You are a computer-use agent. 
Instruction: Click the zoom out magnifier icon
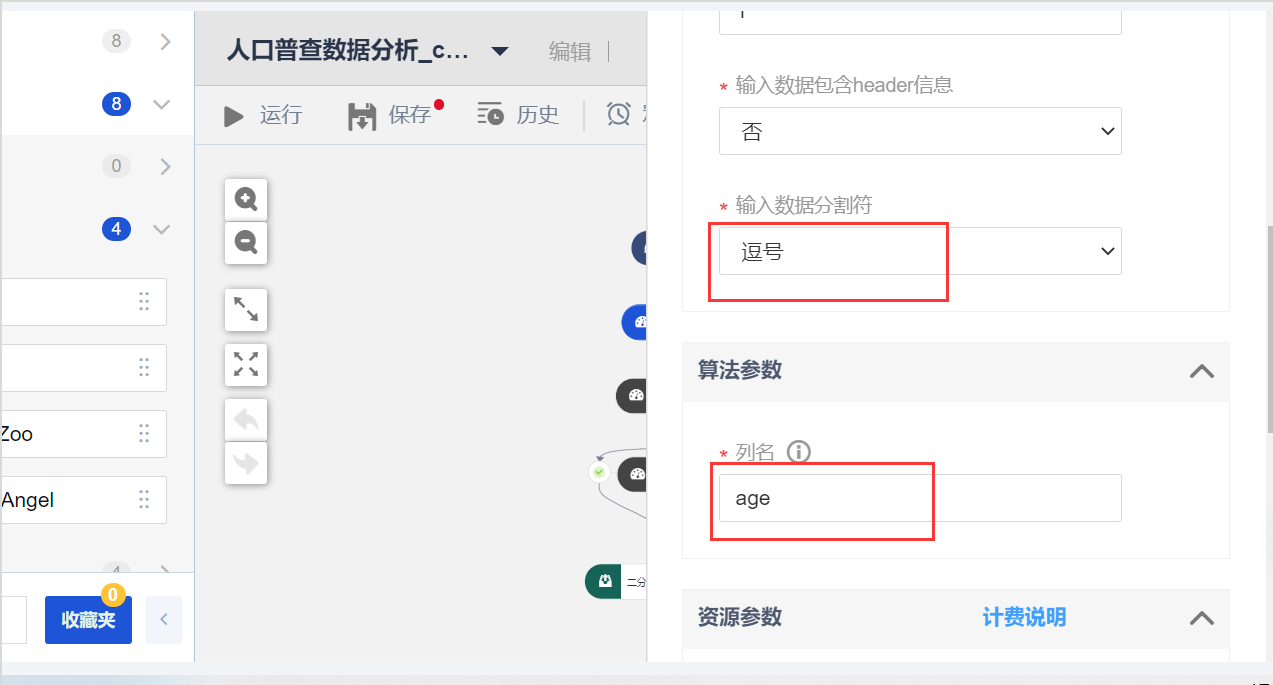tap(246, 242)
